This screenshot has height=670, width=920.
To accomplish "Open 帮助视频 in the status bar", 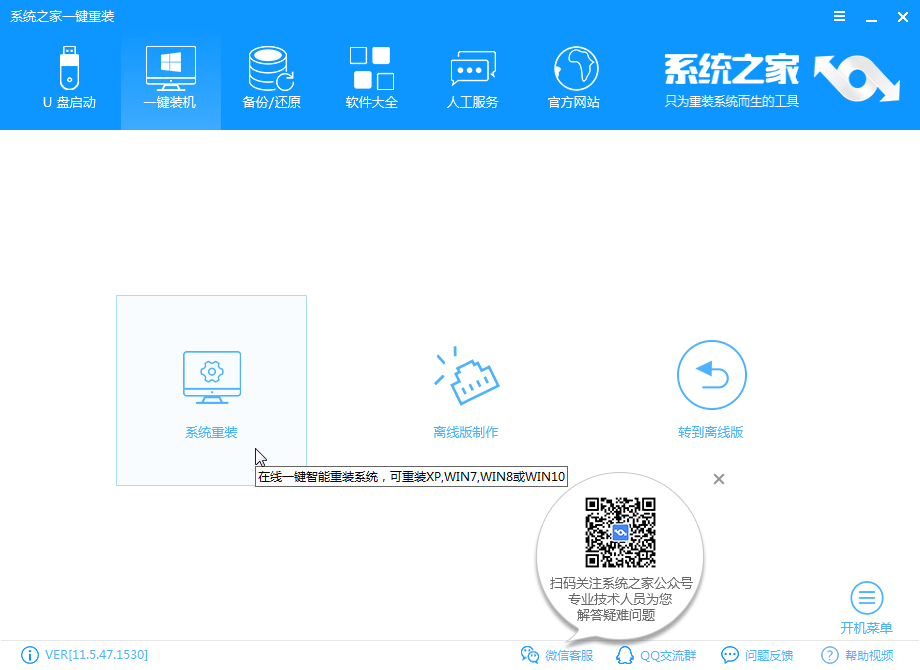I will pyautogui.click(x=857, y=655).
